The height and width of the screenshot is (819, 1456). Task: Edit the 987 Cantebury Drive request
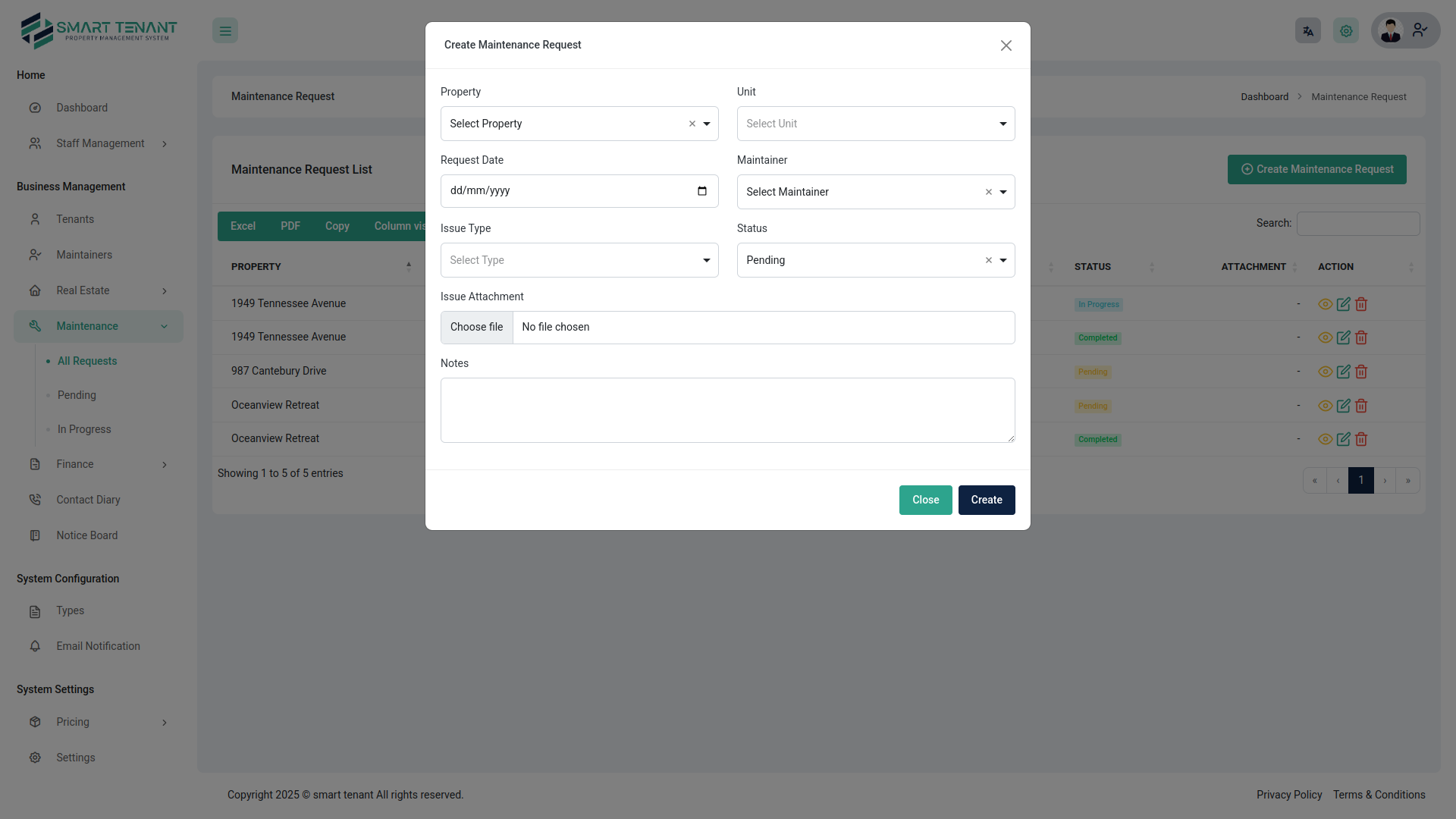tap(1343, 372)
